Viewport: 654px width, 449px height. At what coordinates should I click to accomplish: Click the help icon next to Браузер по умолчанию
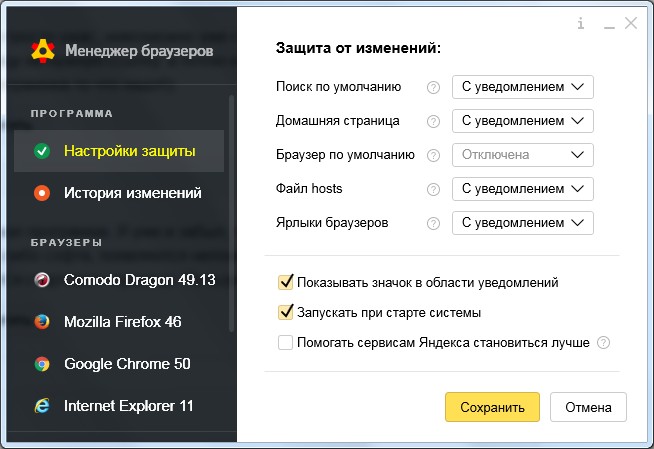[x=433, y=156]
